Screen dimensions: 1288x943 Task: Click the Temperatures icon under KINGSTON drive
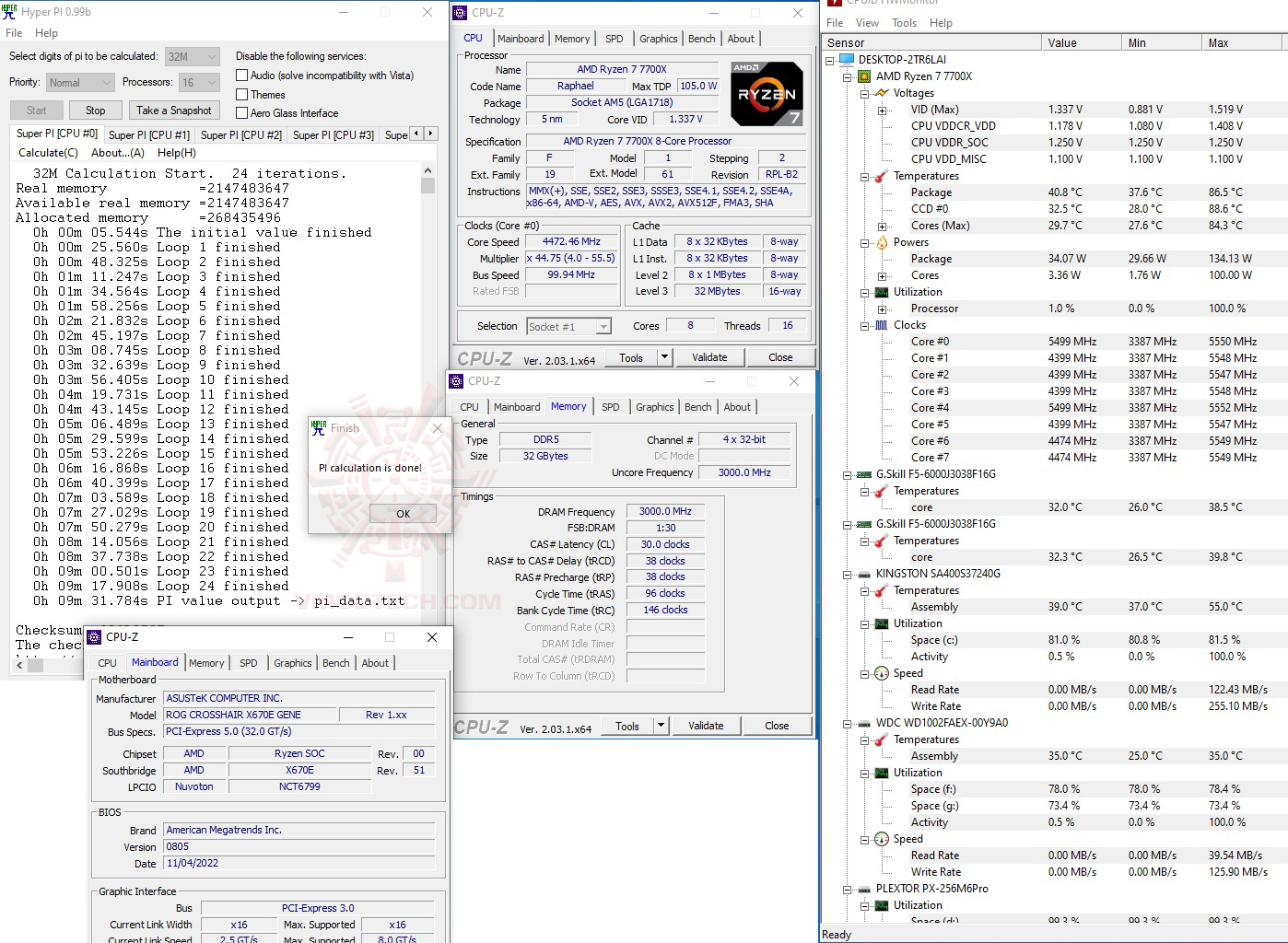click(x=882, y=590)
